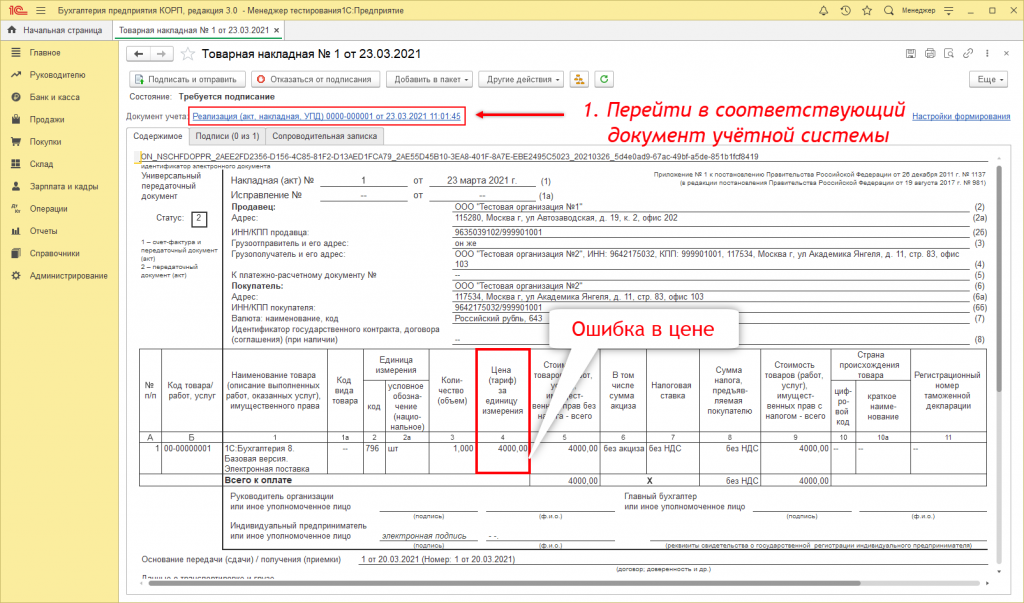Copy document link via the chain icon
The height and width of the screenshot is (603, 1024).
point(967,53)
